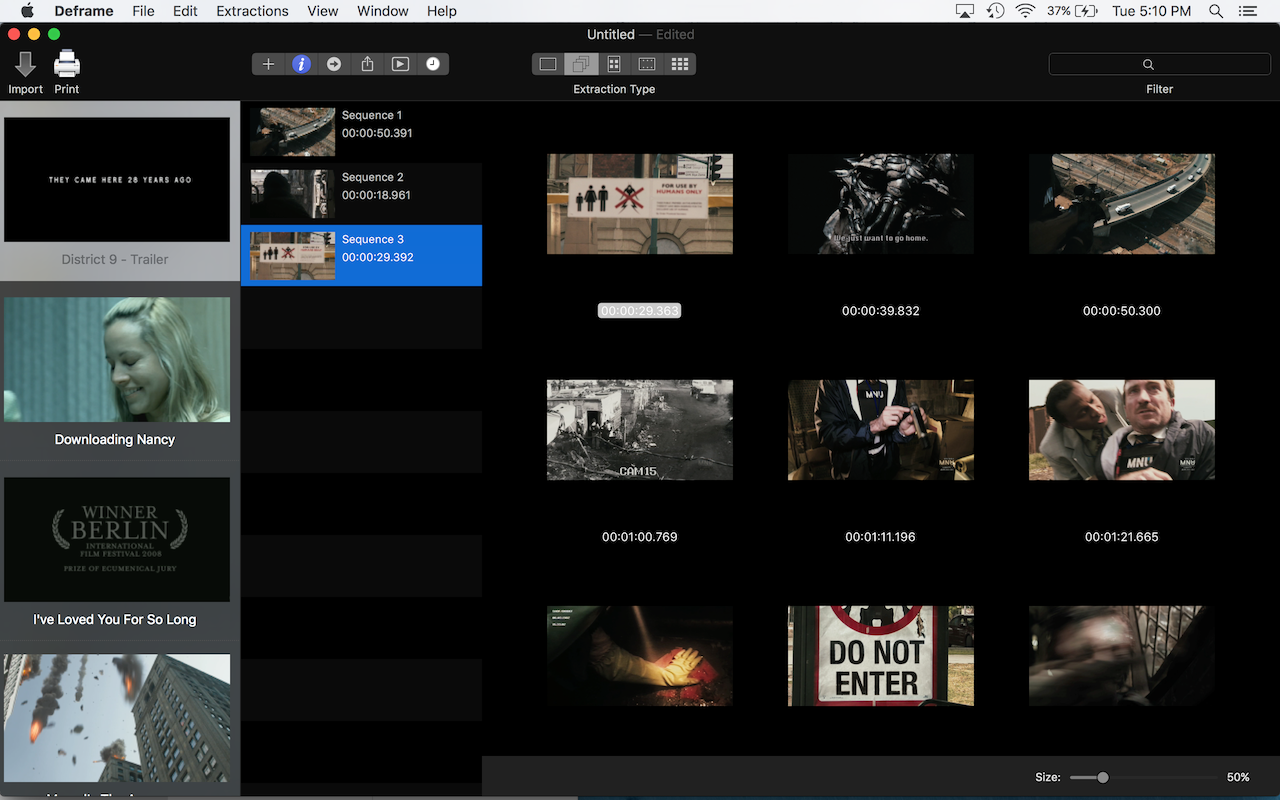Click the Filter search field
1280x800 pixels.
tap(1159, 64)
